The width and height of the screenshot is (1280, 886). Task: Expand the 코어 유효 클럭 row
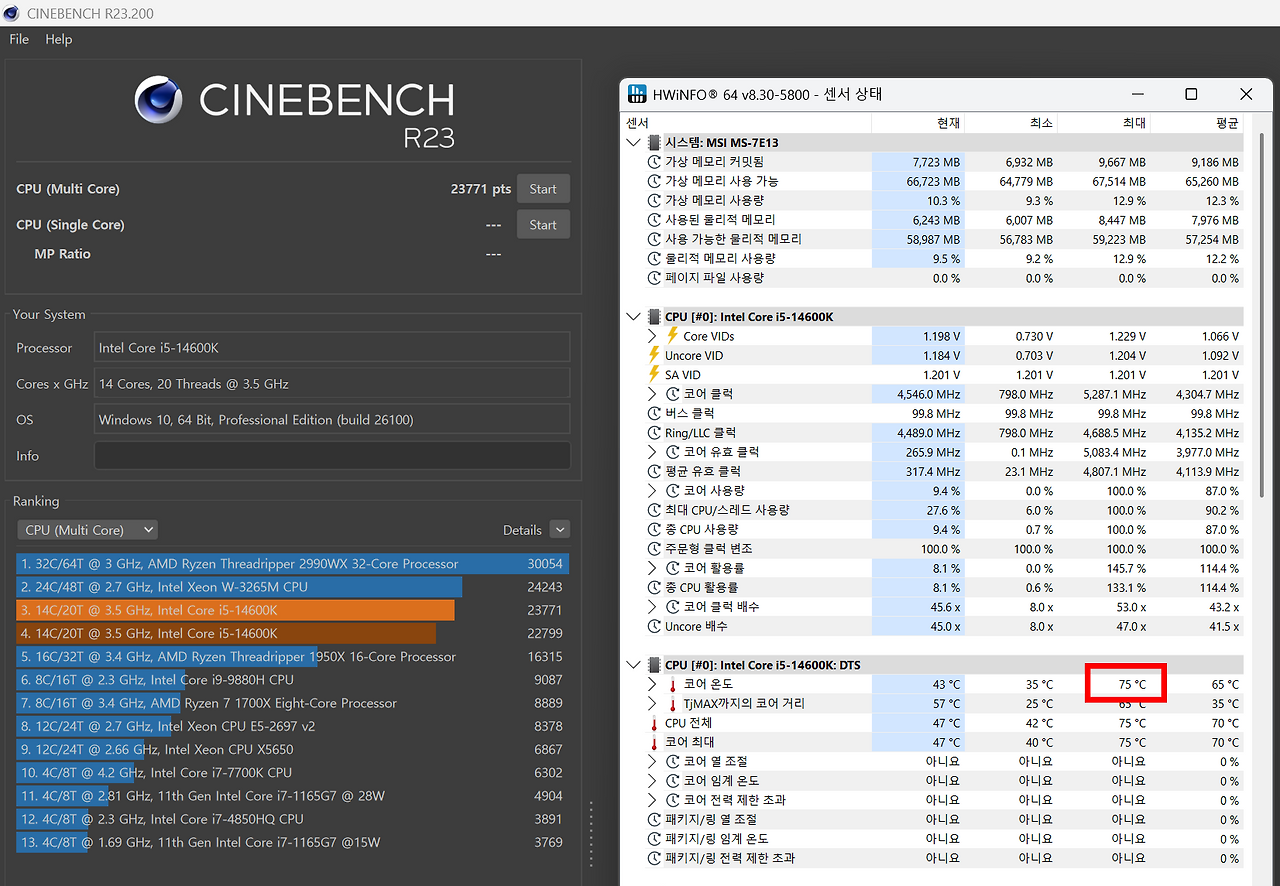click(x=653, y=452)
